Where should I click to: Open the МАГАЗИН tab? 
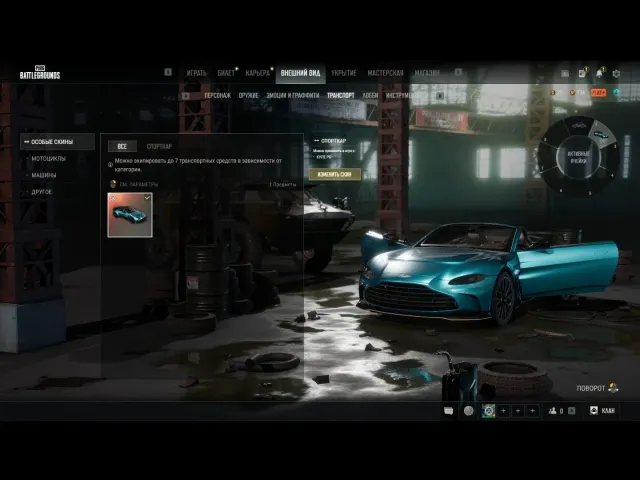pos(427,73)
